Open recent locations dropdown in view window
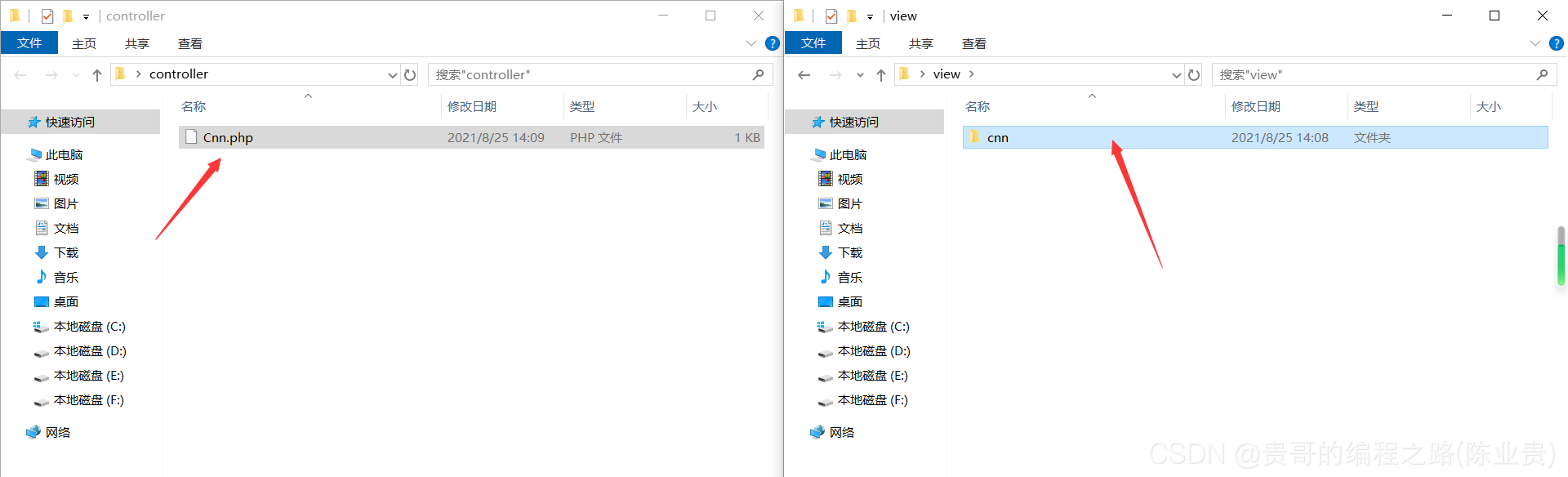 (860, 75)
